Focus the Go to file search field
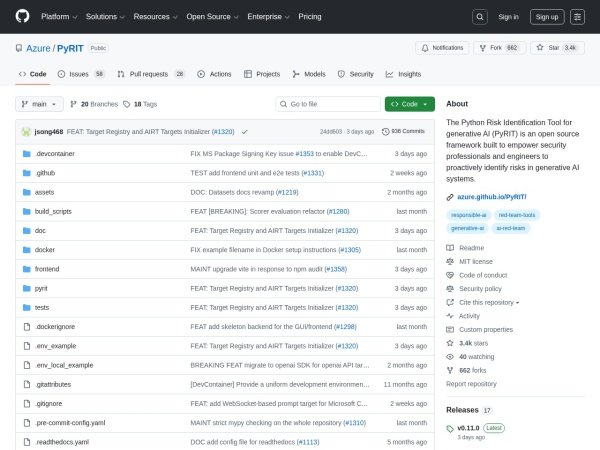Screen dimensions: 600x450 [328, 104]
